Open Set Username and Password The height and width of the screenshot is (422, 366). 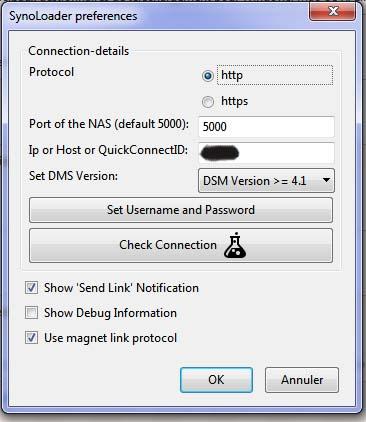(x=181, y=210)
